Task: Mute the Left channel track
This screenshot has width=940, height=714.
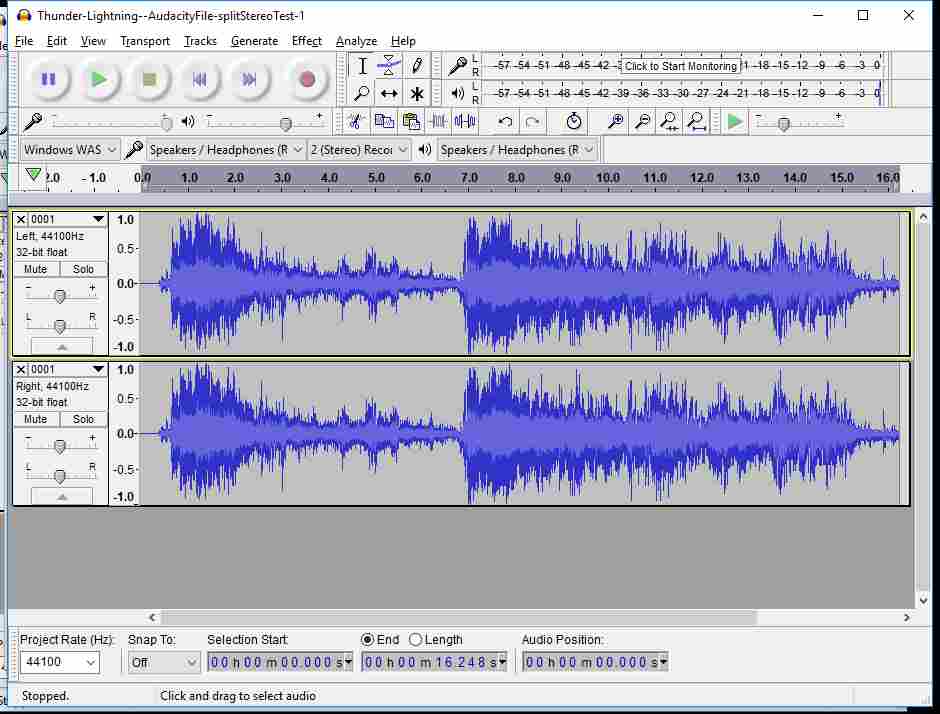Action: pyautogui.click(x=36, y=269)
